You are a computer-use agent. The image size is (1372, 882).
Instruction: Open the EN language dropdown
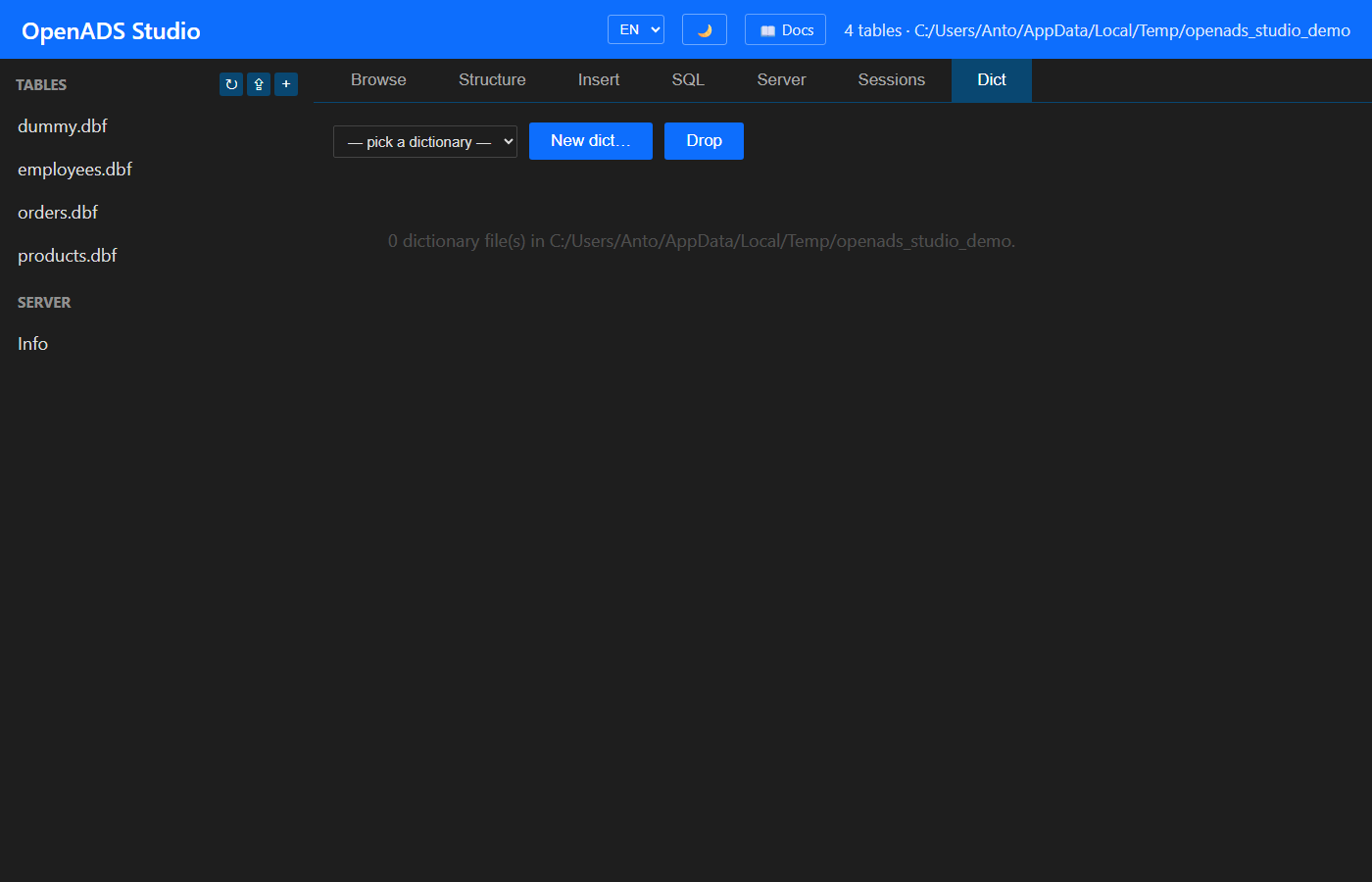pos(636,29)
